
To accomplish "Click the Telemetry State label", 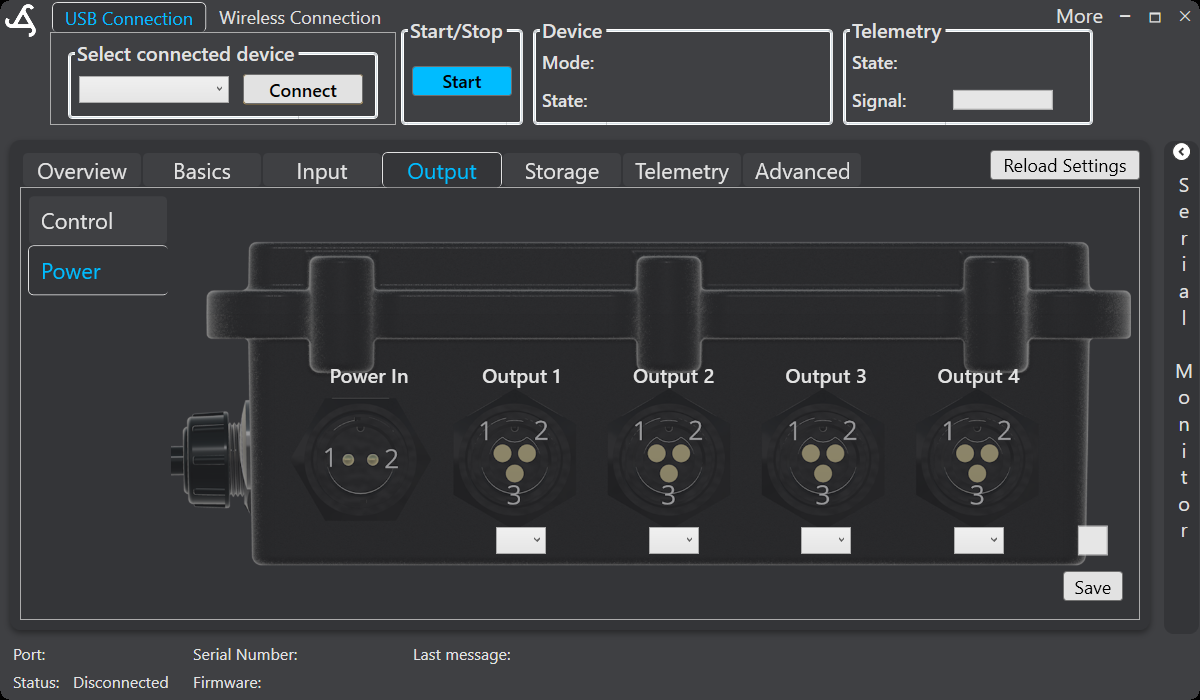I will coord(875,63).
